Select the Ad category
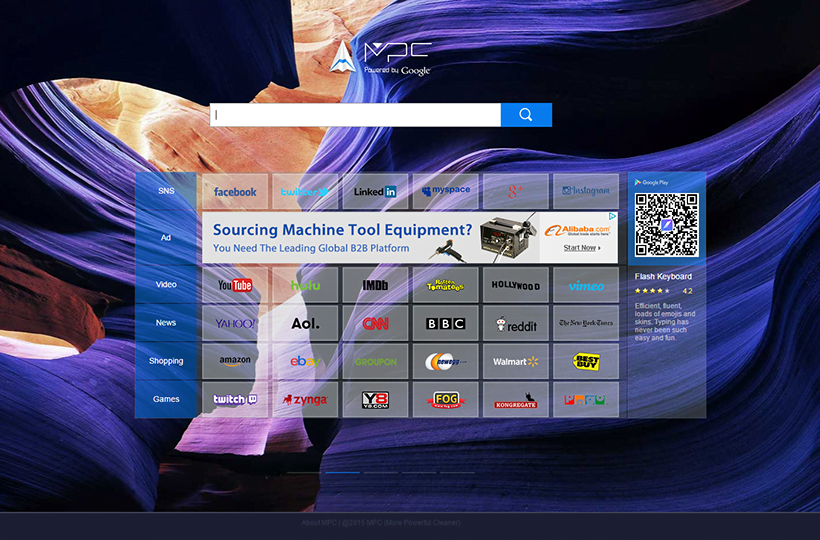Screen dimensions: 820x540 [x=166, y=238]
